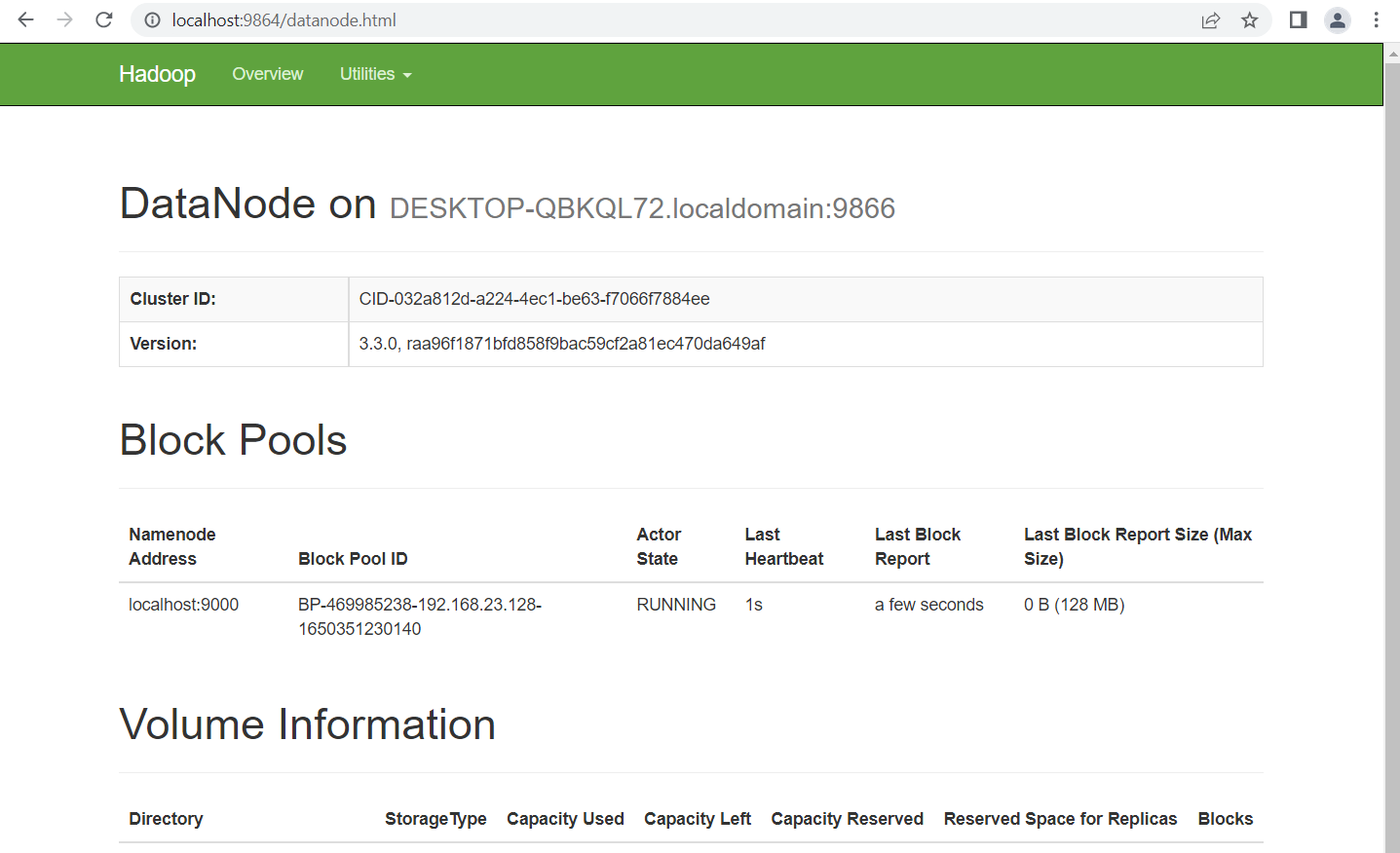Viewport: 1400px width, 853px height.
Task: Click the Version value cell
Action: click(561, 344)
